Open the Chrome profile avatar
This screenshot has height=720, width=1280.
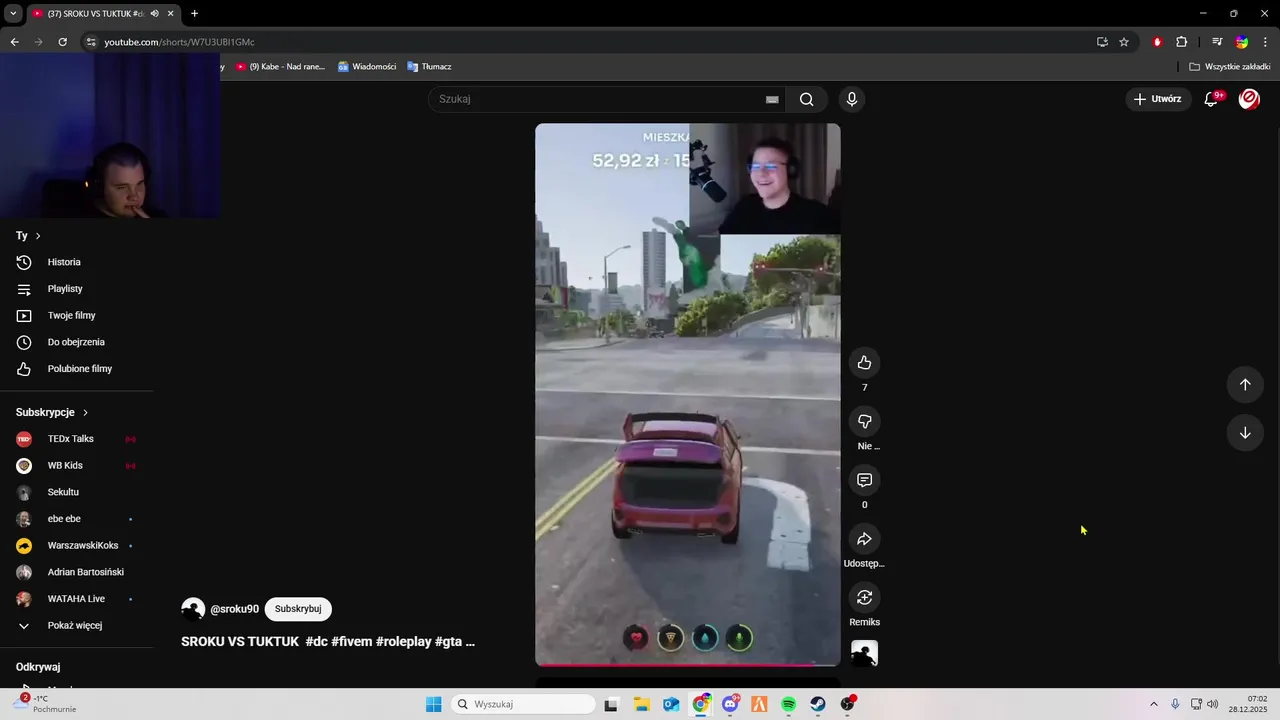[x=1242, y=42]
